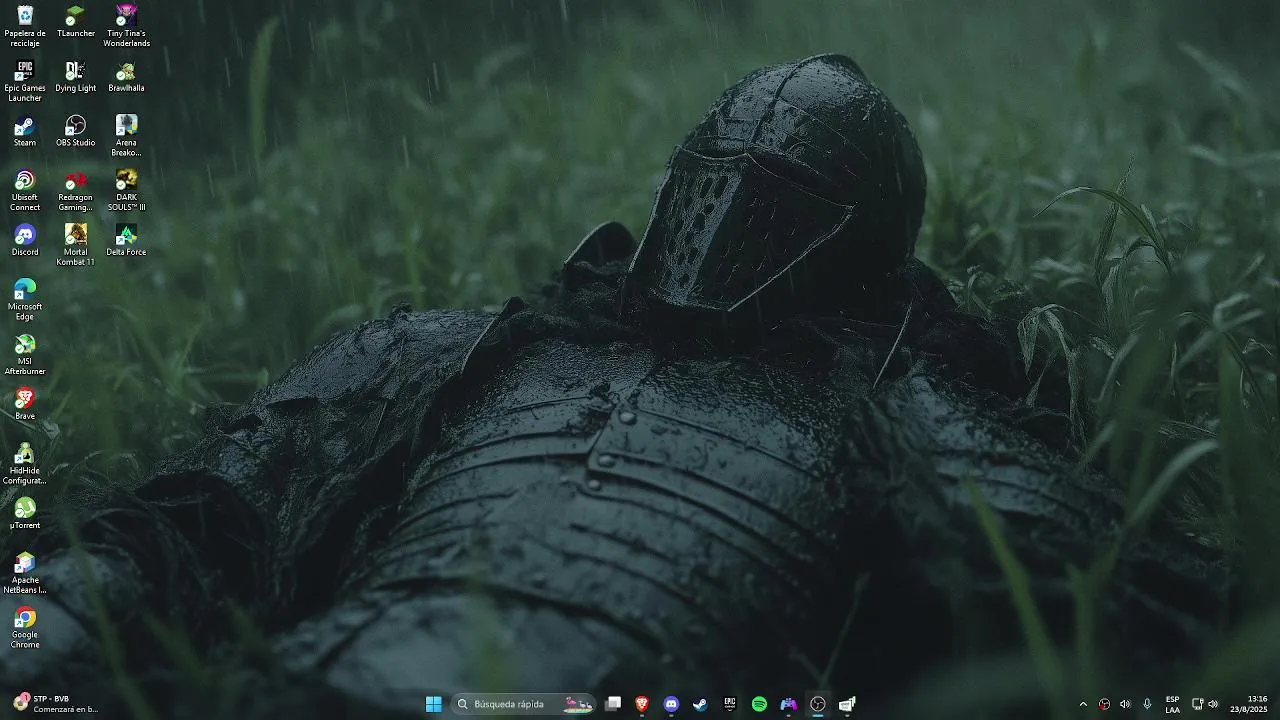The image size is (1280, 720).
Task: Switch to OBS Studio in the taskbar
Action: pos(818,704)
